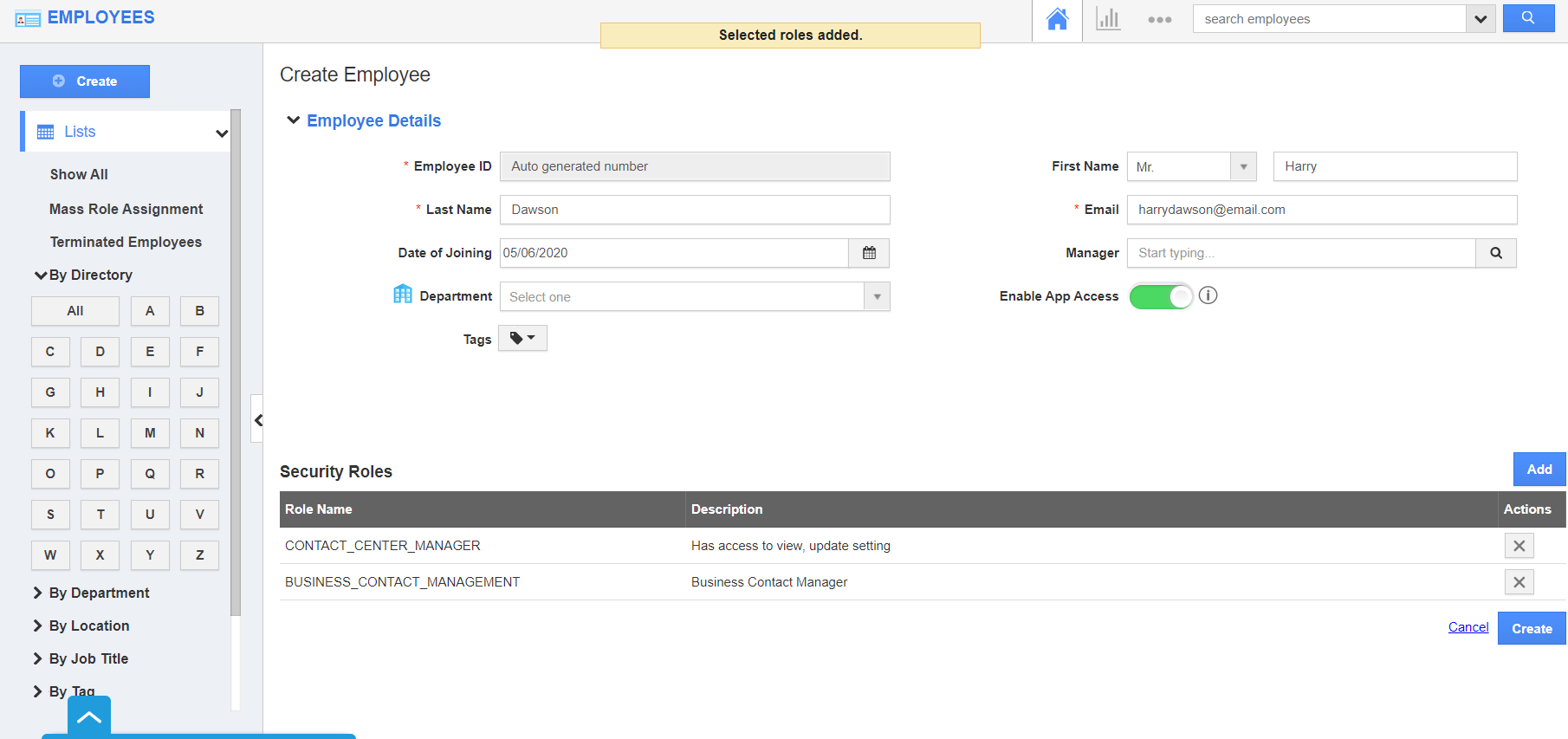This screenshot has width=1568, height=739.
Task: Remove the CONTACT_CENTER_MANAGER role
Action: [x=1519, y=546]
